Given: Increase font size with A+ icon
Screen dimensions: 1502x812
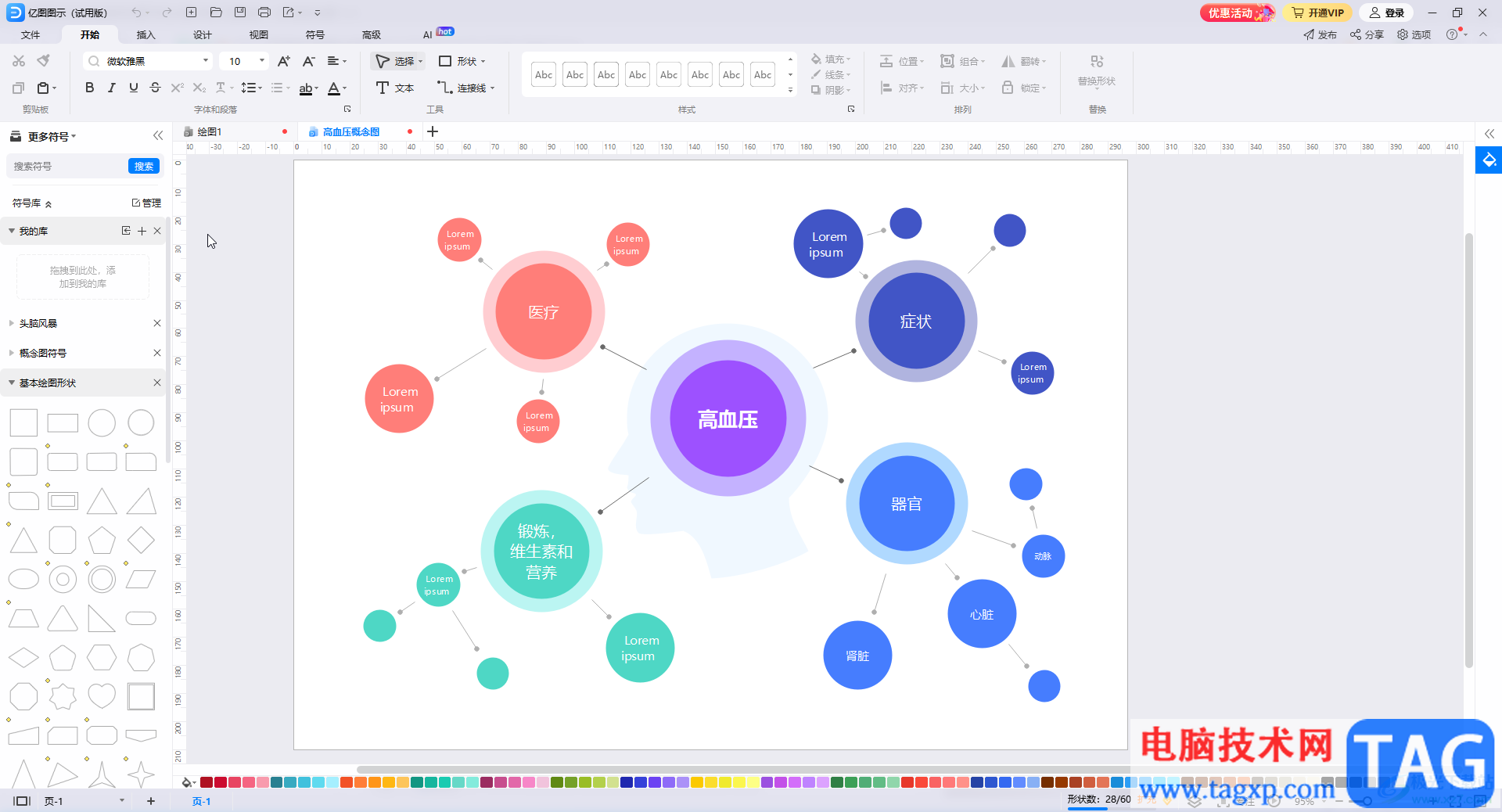Looking at the screenshot, I should click(284, 61).
